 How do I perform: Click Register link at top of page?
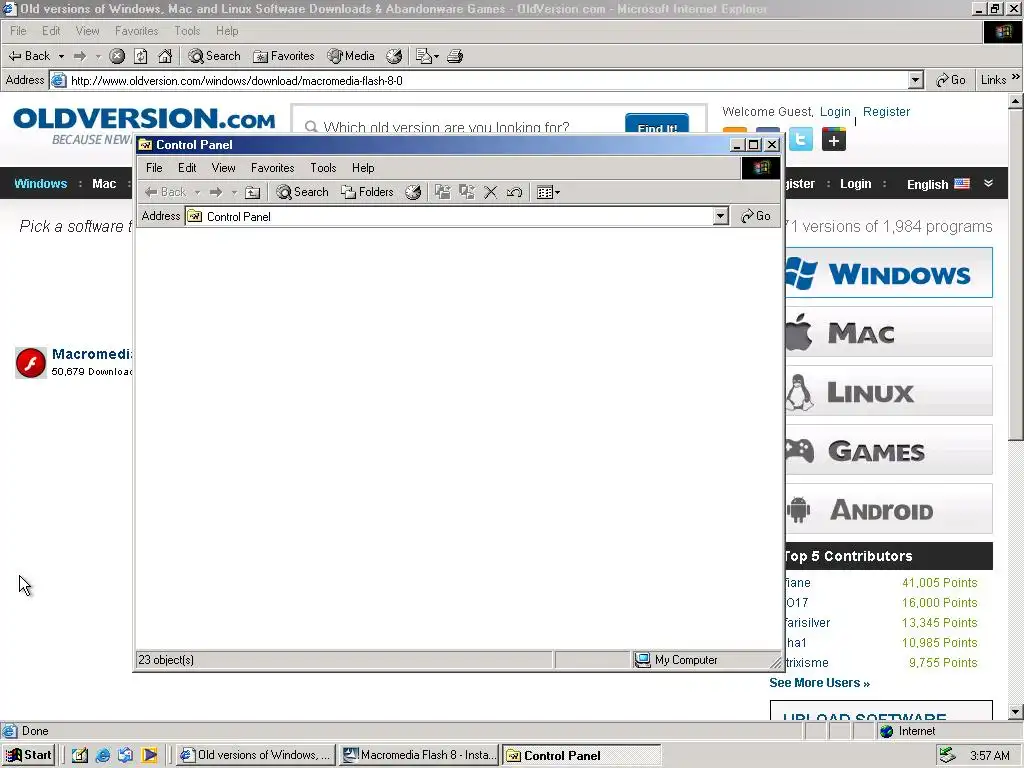pyautogui.click(x=886, y=112)
